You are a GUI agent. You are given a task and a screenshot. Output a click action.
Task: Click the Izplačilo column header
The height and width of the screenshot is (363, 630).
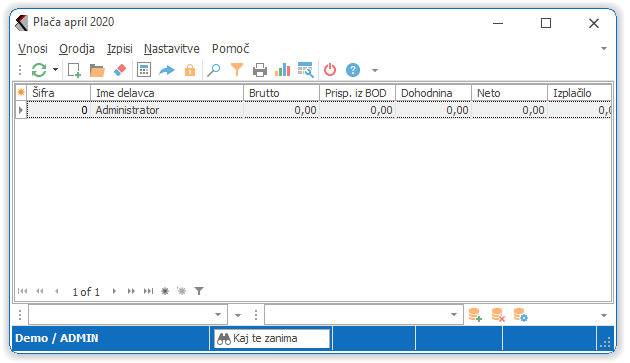579,93
